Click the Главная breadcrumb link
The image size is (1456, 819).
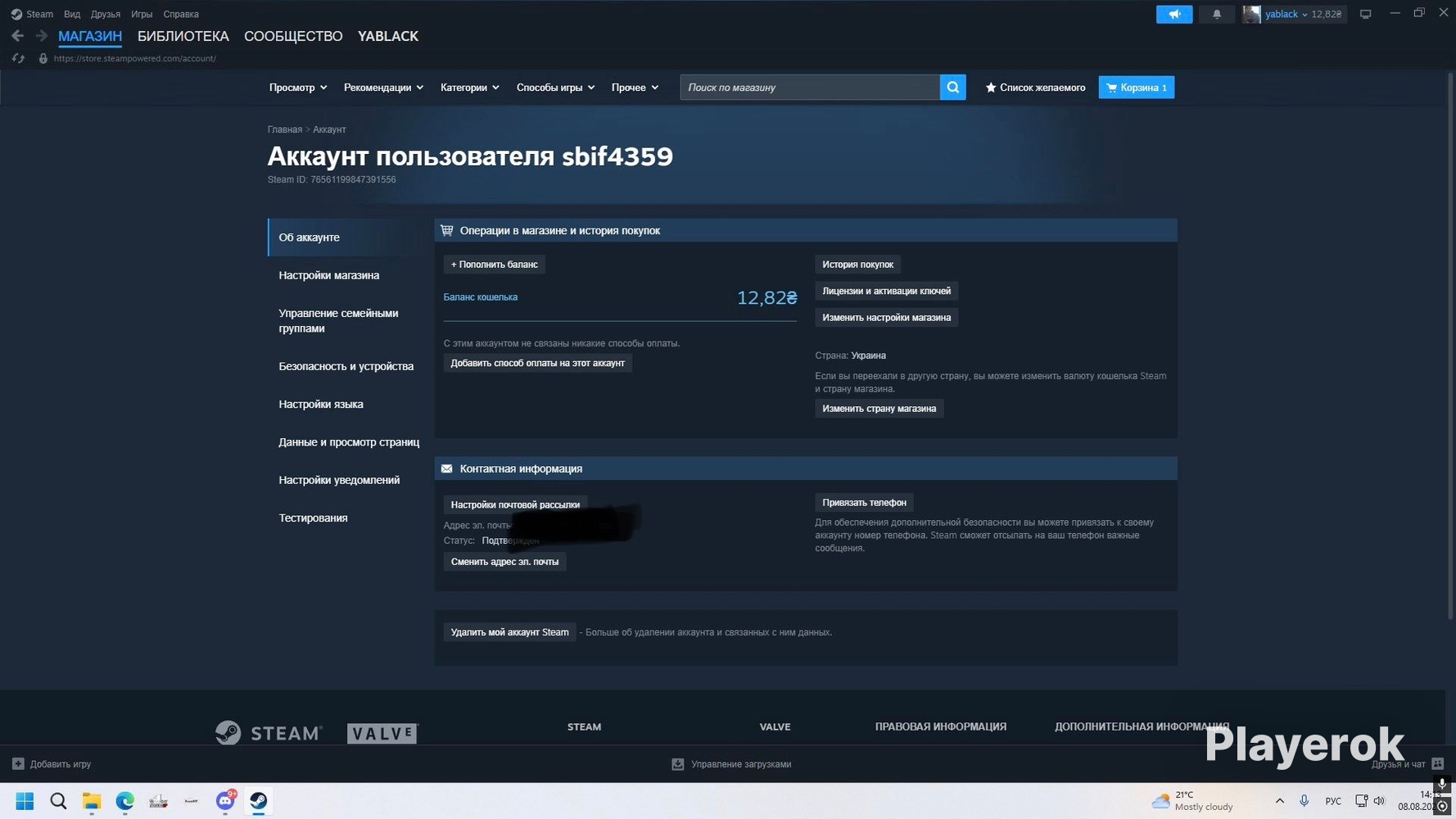tap(285, 129)
